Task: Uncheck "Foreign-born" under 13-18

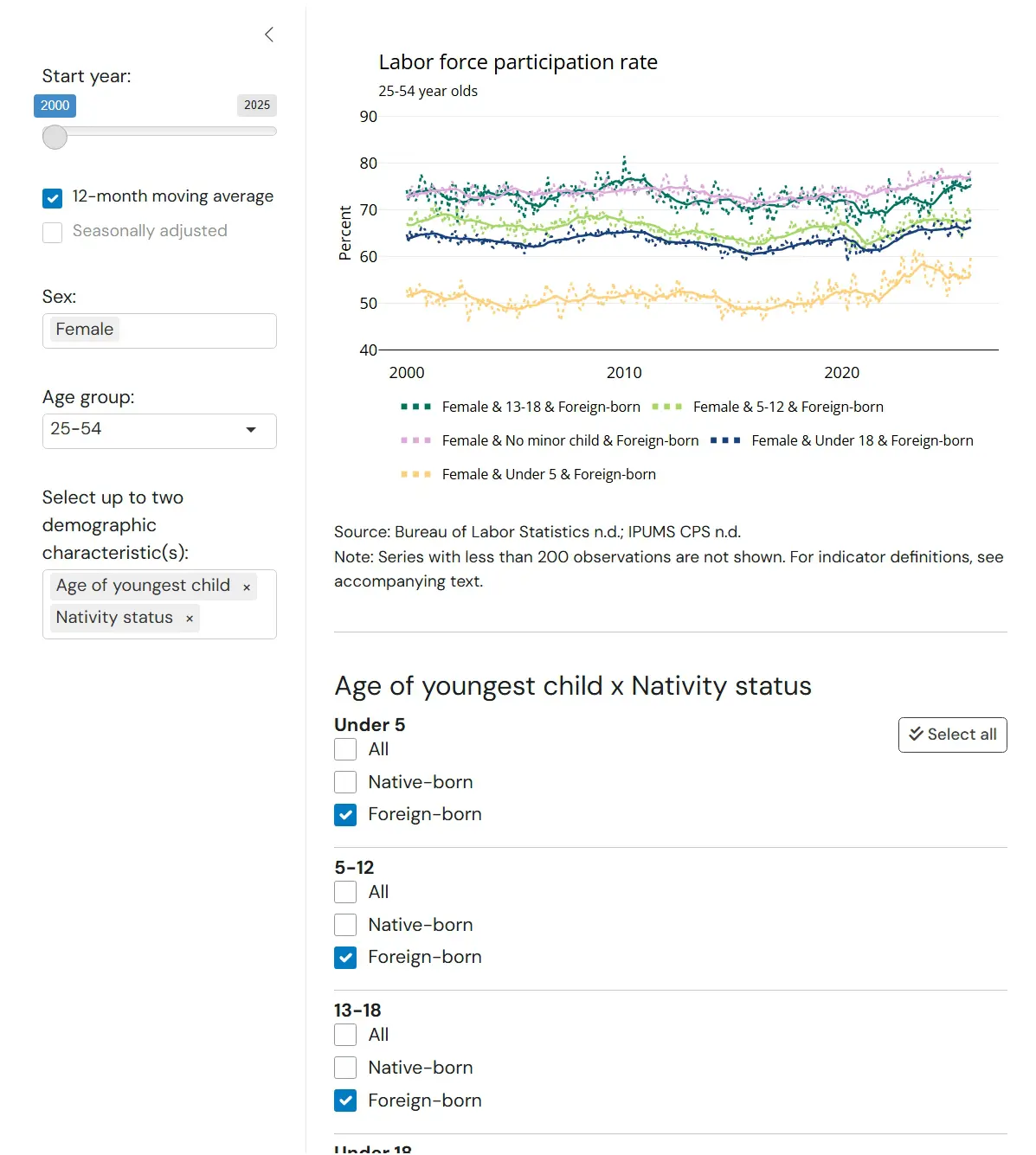Action: [x=345, y=1100]
